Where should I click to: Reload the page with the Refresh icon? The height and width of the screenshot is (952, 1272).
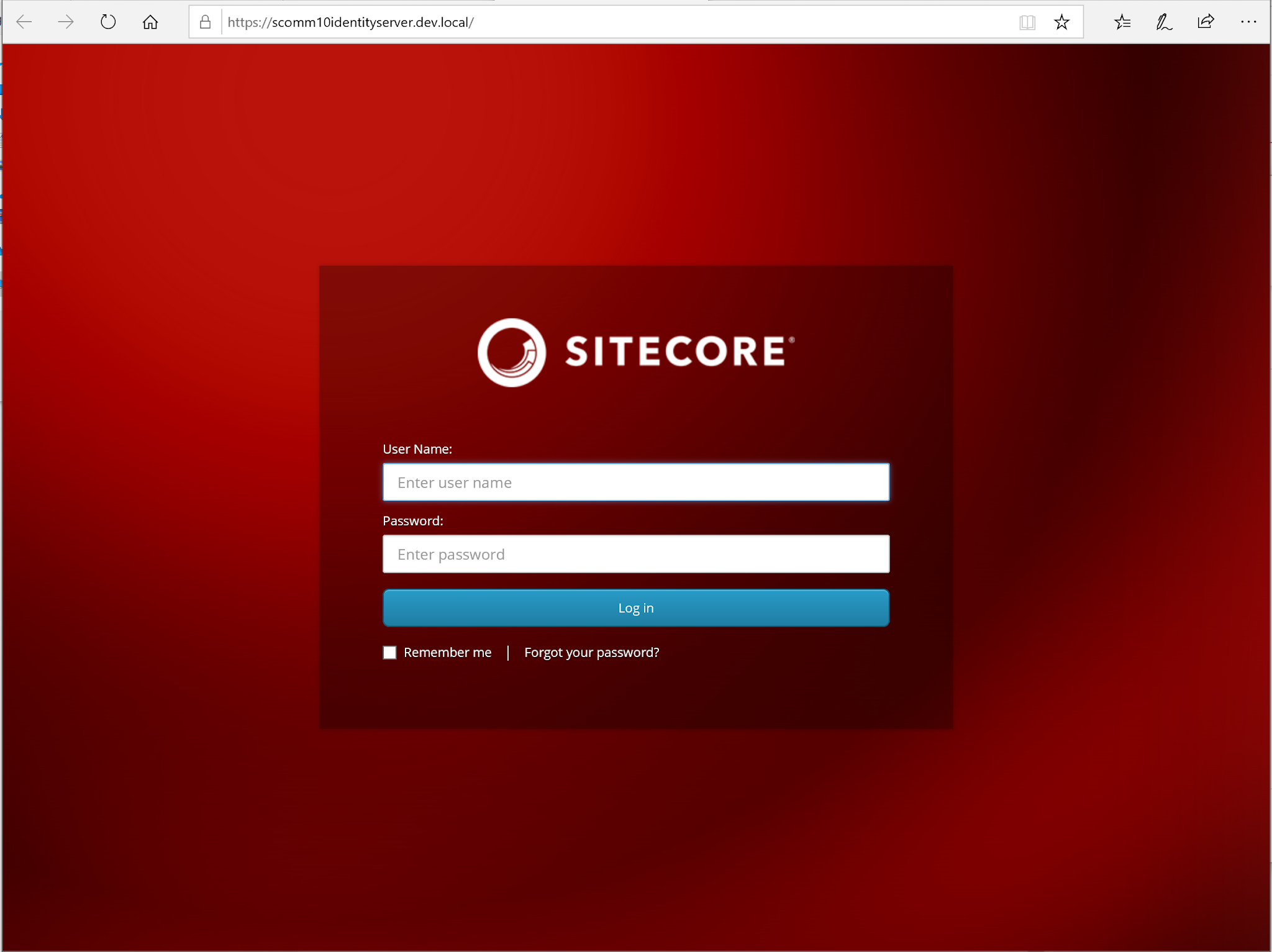tap(108, 22)
